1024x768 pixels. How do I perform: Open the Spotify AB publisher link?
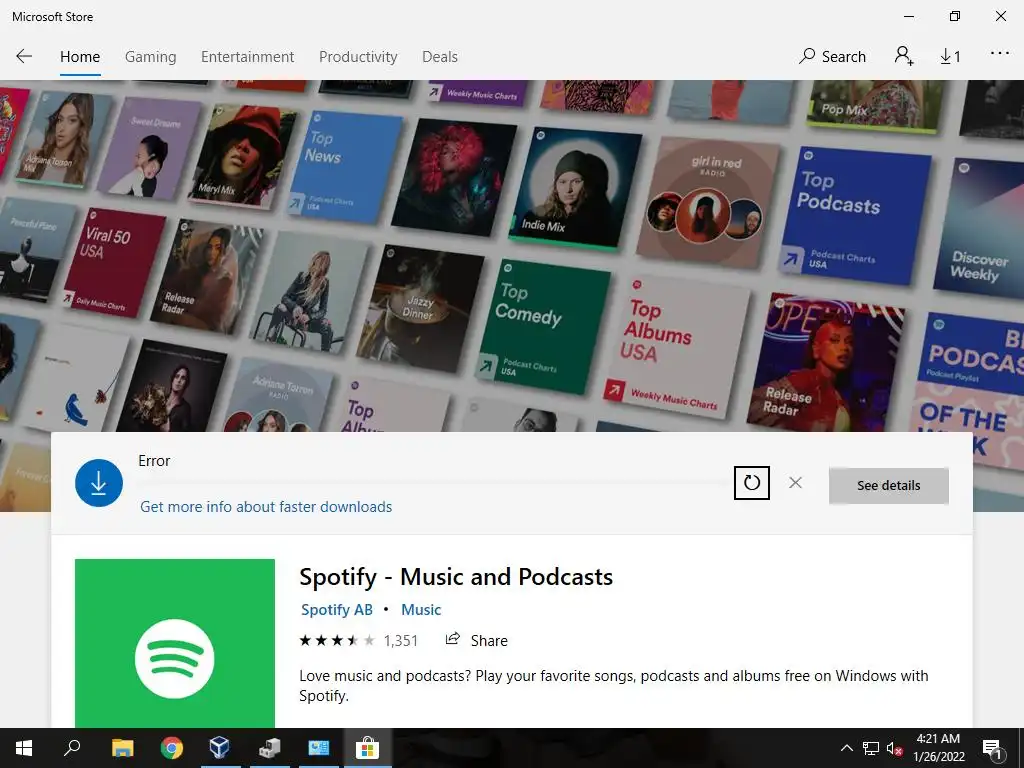click(336, 609)
